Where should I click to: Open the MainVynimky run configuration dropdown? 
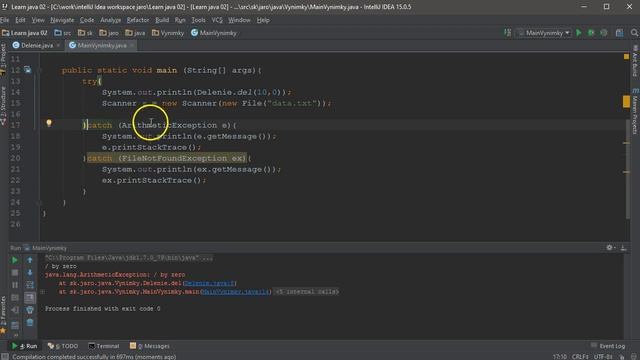pos(544,33)
